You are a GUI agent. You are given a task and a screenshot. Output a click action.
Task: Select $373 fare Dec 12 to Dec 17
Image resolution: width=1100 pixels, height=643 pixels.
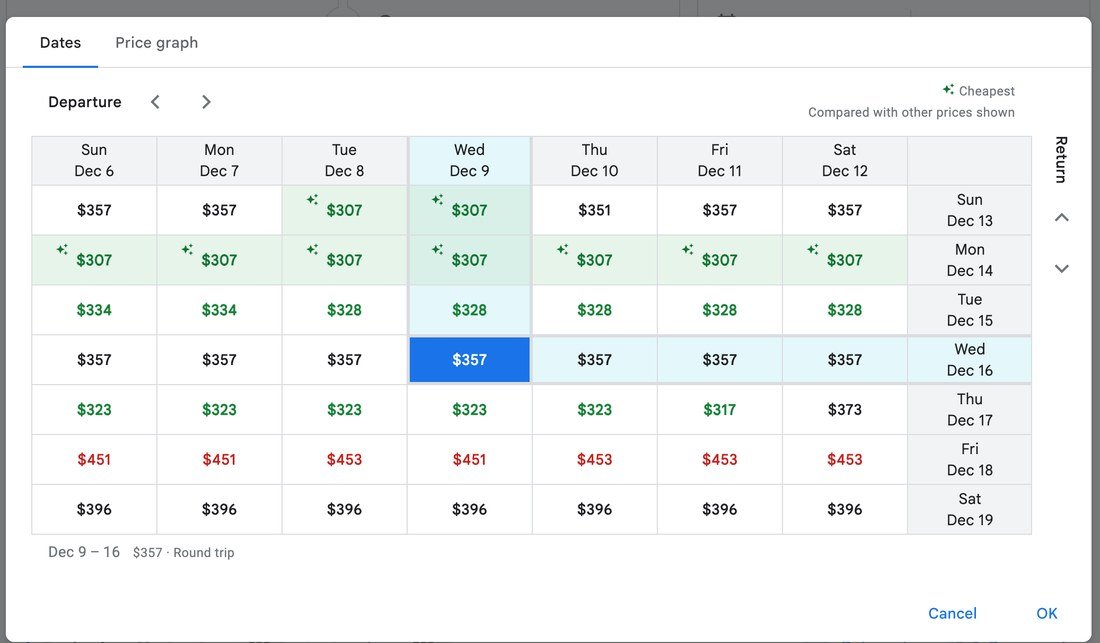click(845, 410)
